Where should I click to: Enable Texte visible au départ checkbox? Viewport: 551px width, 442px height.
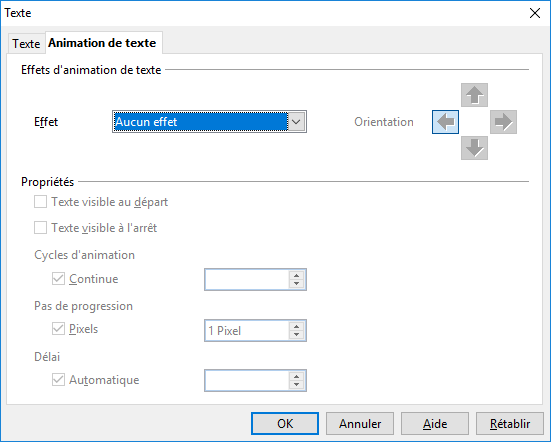(x=40, y=202)
